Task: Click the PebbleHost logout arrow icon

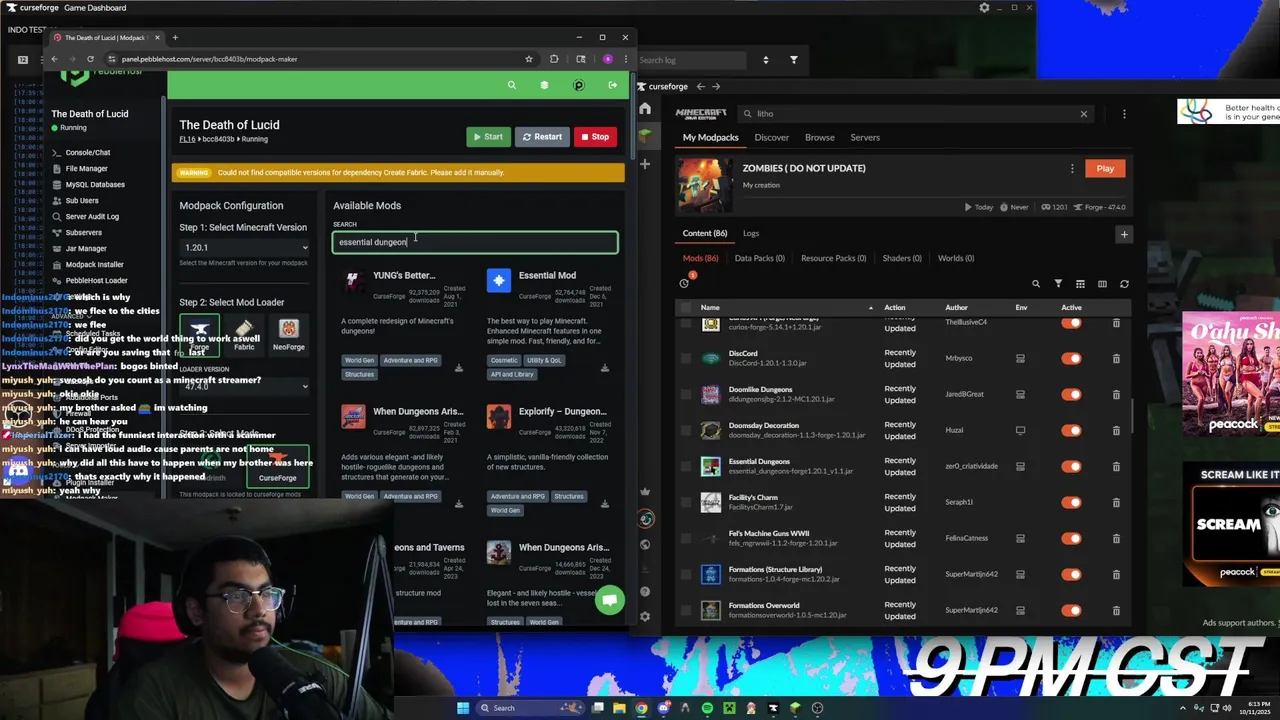Action: [x=612, y=86]
